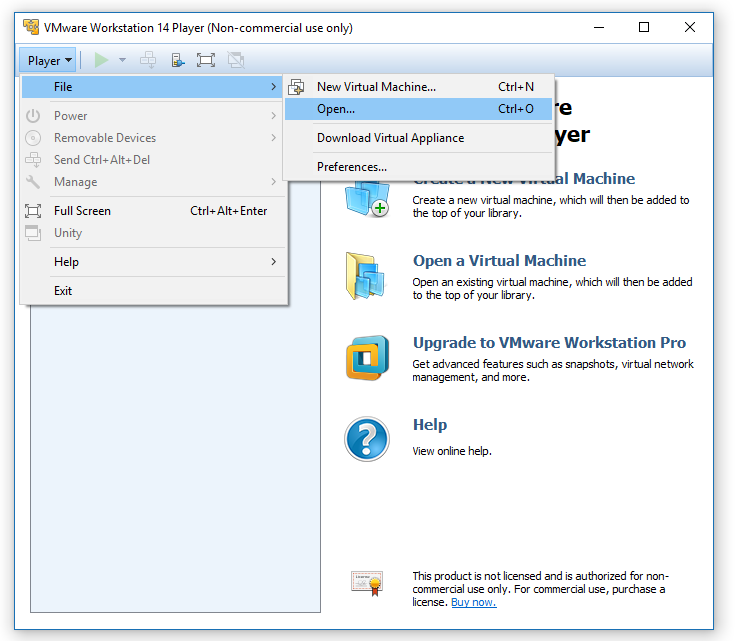Click the full screen toolbar icon

(x=206, y=60)
